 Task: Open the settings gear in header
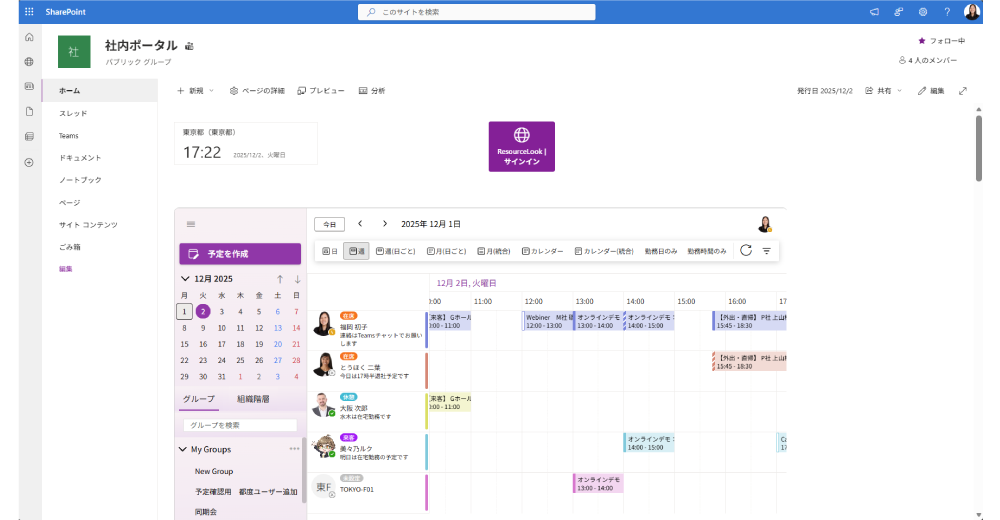point(923,12)
